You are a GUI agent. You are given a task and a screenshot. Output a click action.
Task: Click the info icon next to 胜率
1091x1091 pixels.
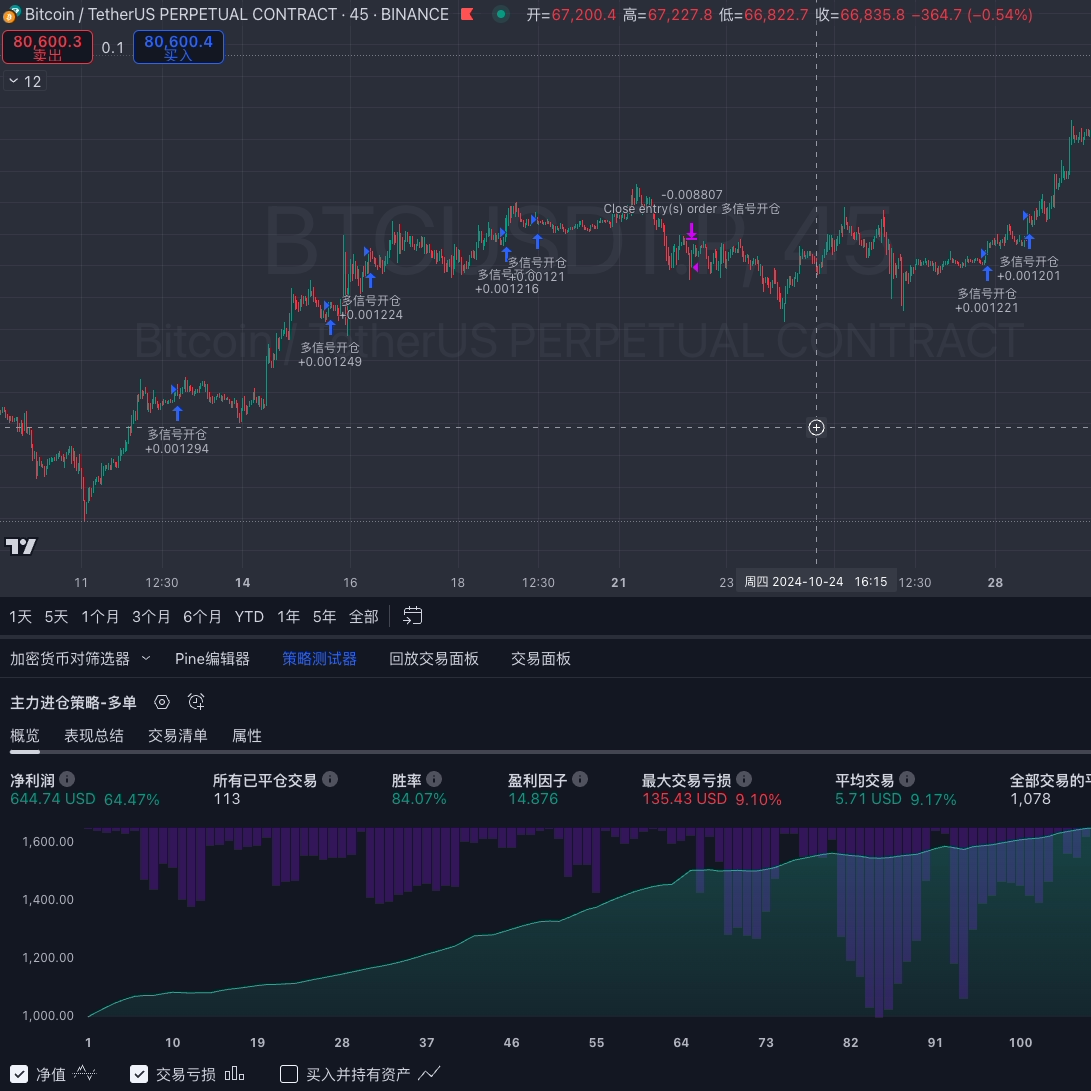(434, 779)
